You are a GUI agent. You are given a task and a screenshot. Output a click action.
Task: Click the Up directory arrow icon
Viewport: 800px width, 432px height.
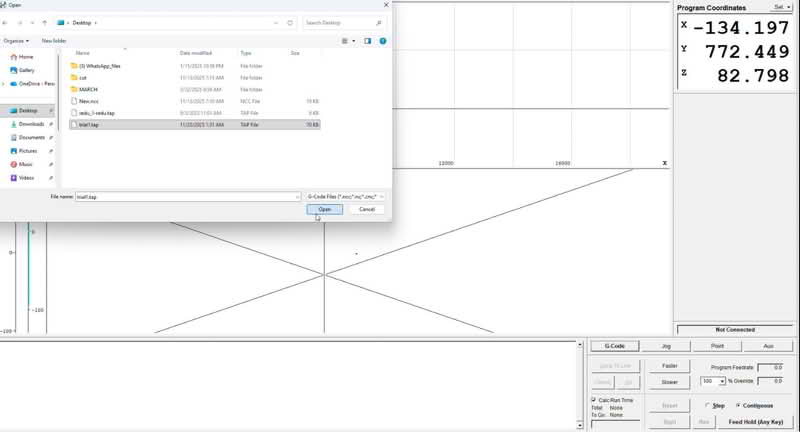[45, 22]
